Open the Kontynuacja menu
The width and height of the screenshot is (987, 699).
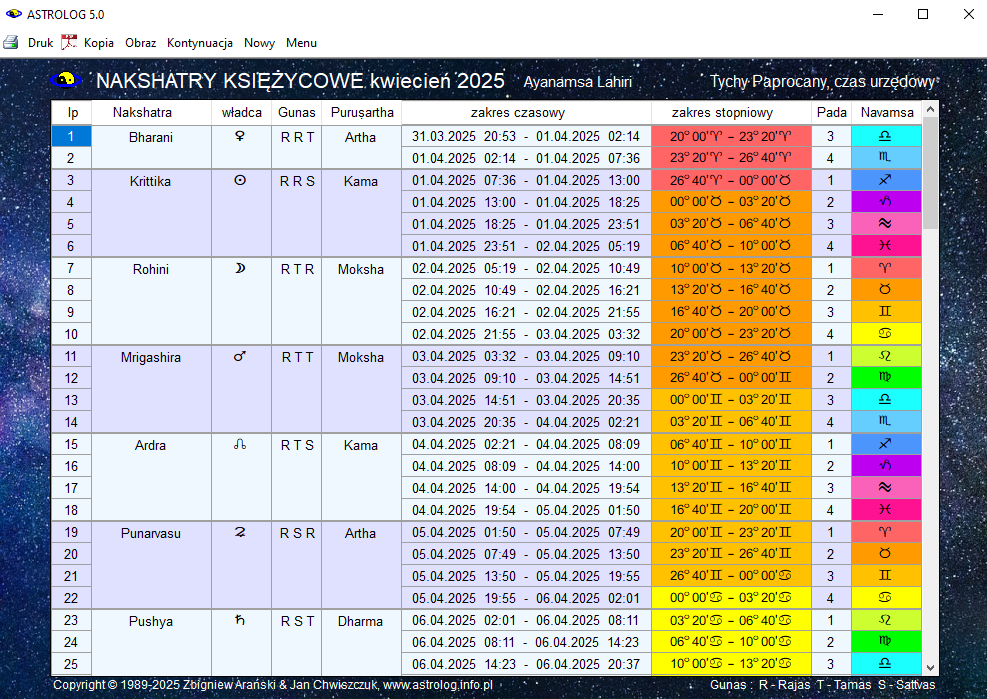pos(200,43)
